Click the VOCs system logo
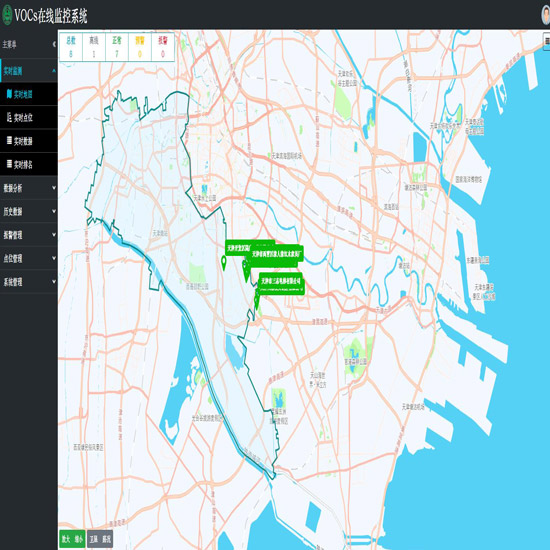The height and width of the screenshot is (550, 550). click(7, 15)
